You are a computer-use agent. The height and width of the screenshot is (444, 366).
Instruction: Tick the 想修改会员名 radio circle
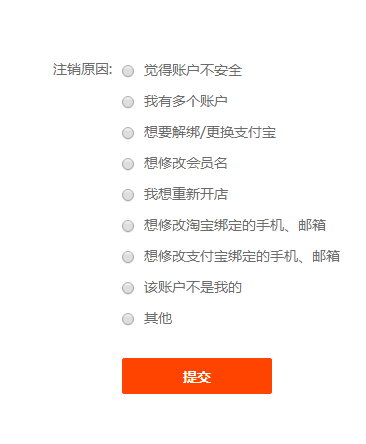pyautogui.click(x=128, y=164)
